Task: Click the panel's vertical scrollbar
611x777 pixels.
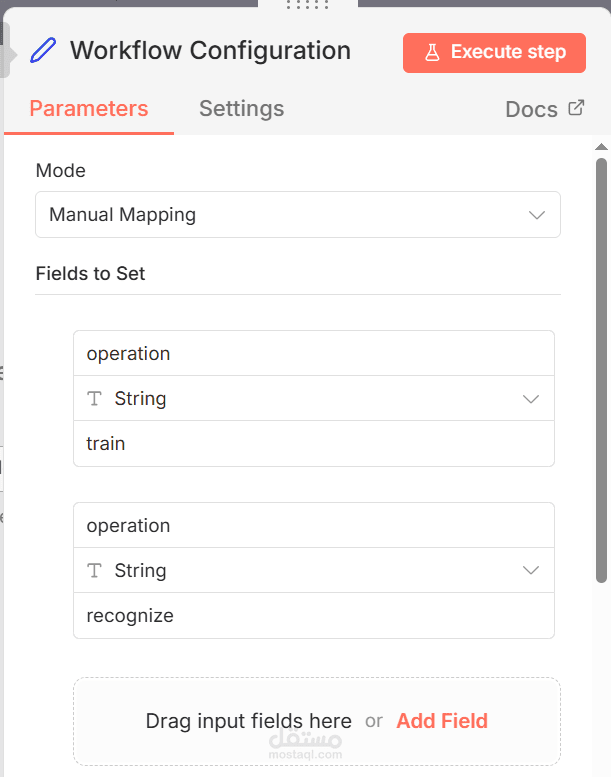Action: click(601, 370)
